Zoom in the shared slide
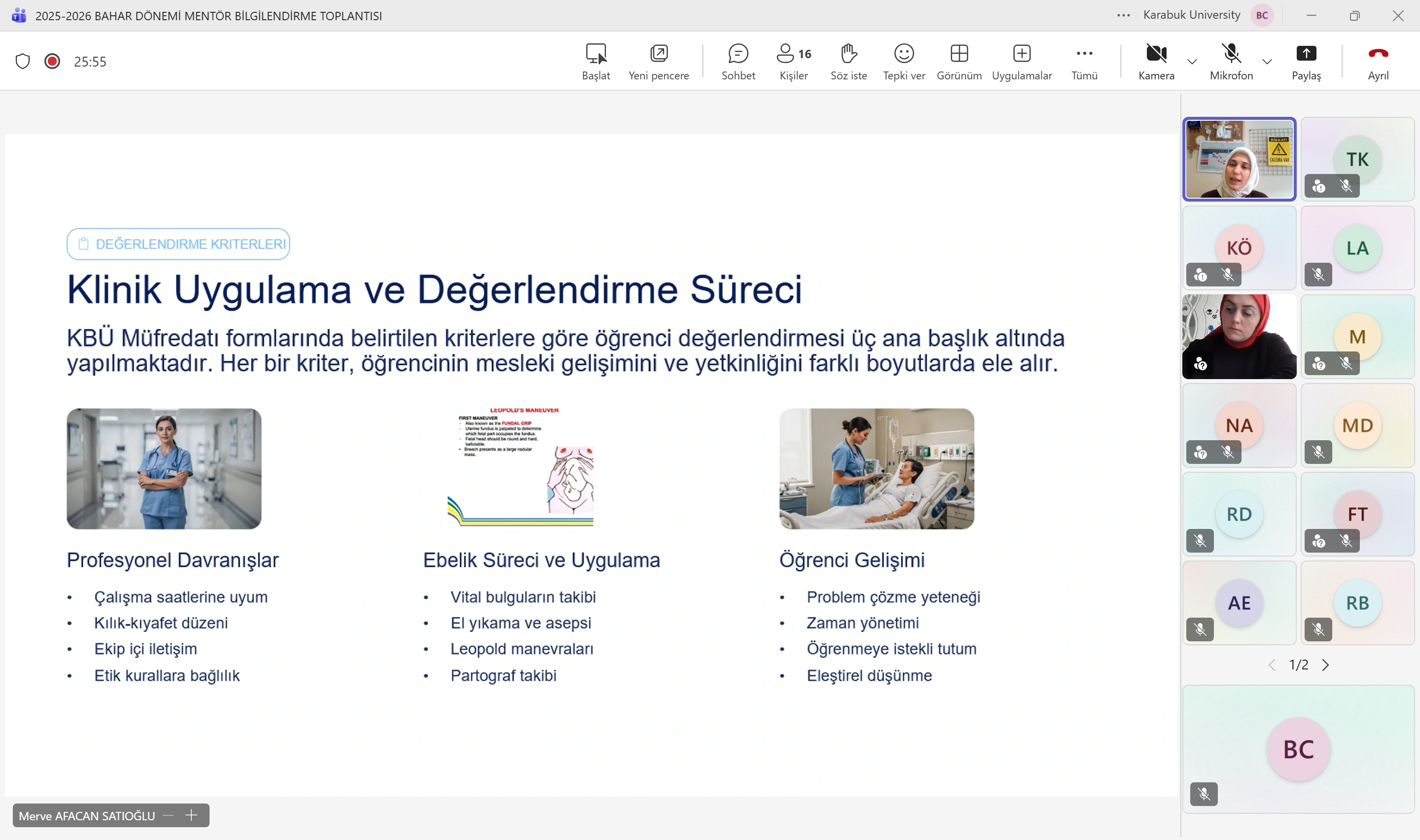The image size is (1420, 840). pos(191,815)
